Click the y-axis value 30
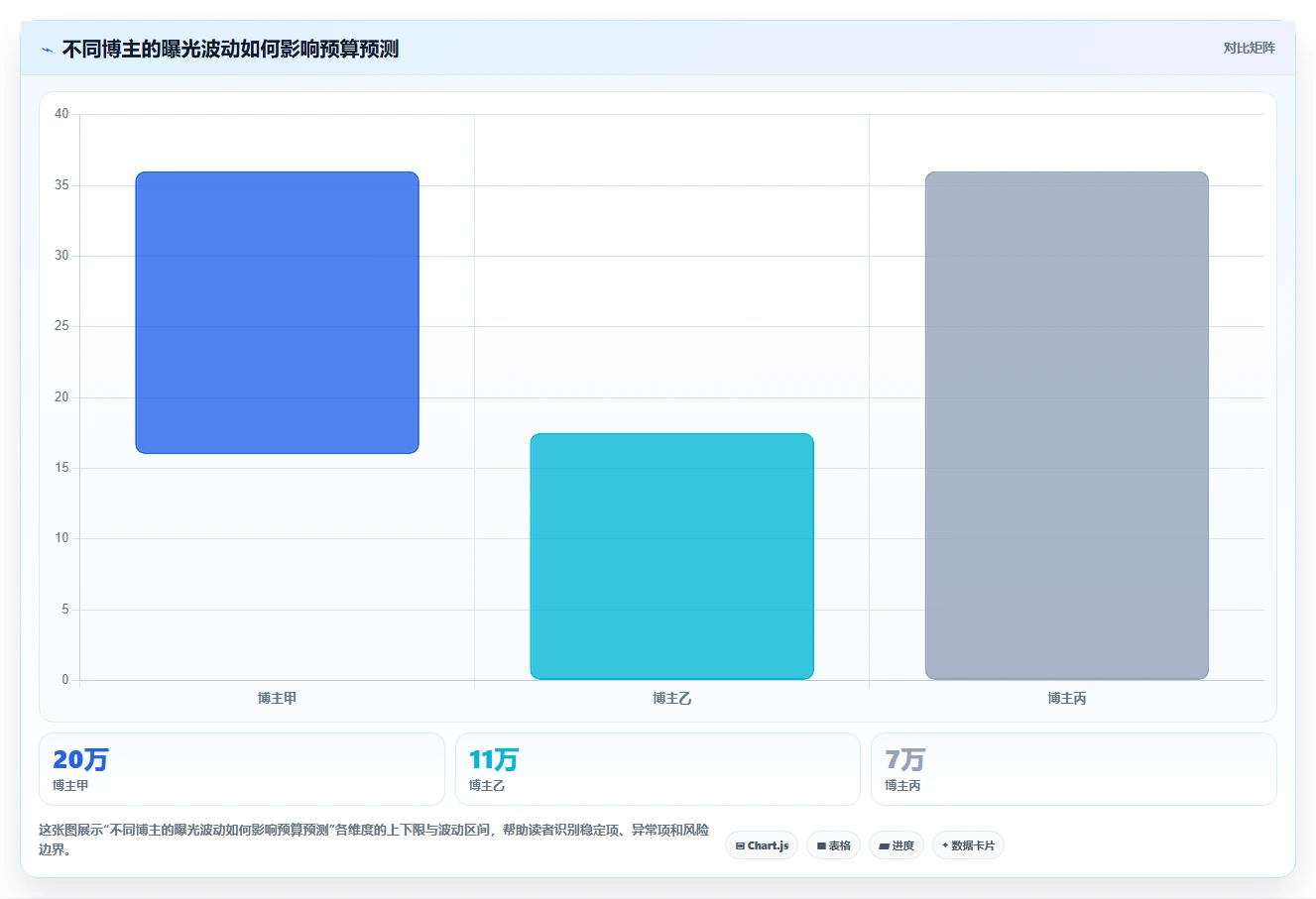The width and height of the screenshot is (1316, 899). coord(61,255)
